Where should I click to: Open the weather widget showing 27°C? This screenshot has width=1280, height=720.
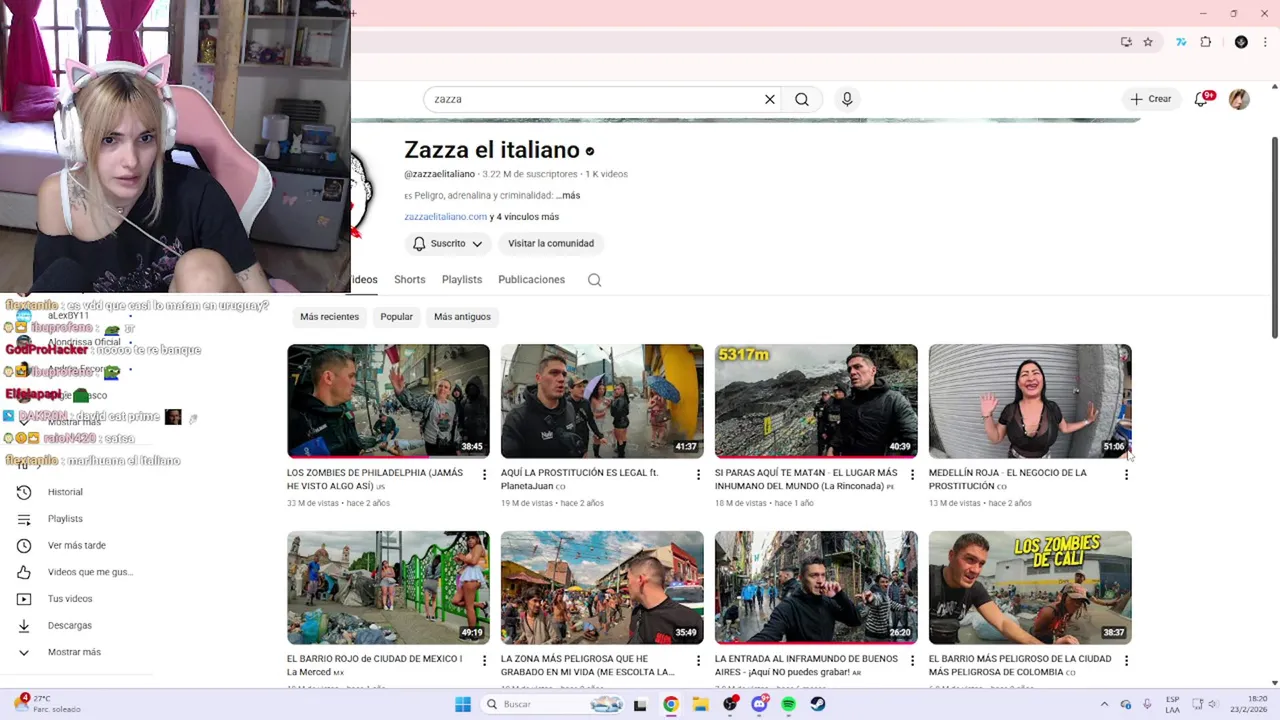(x=48, y=704)
